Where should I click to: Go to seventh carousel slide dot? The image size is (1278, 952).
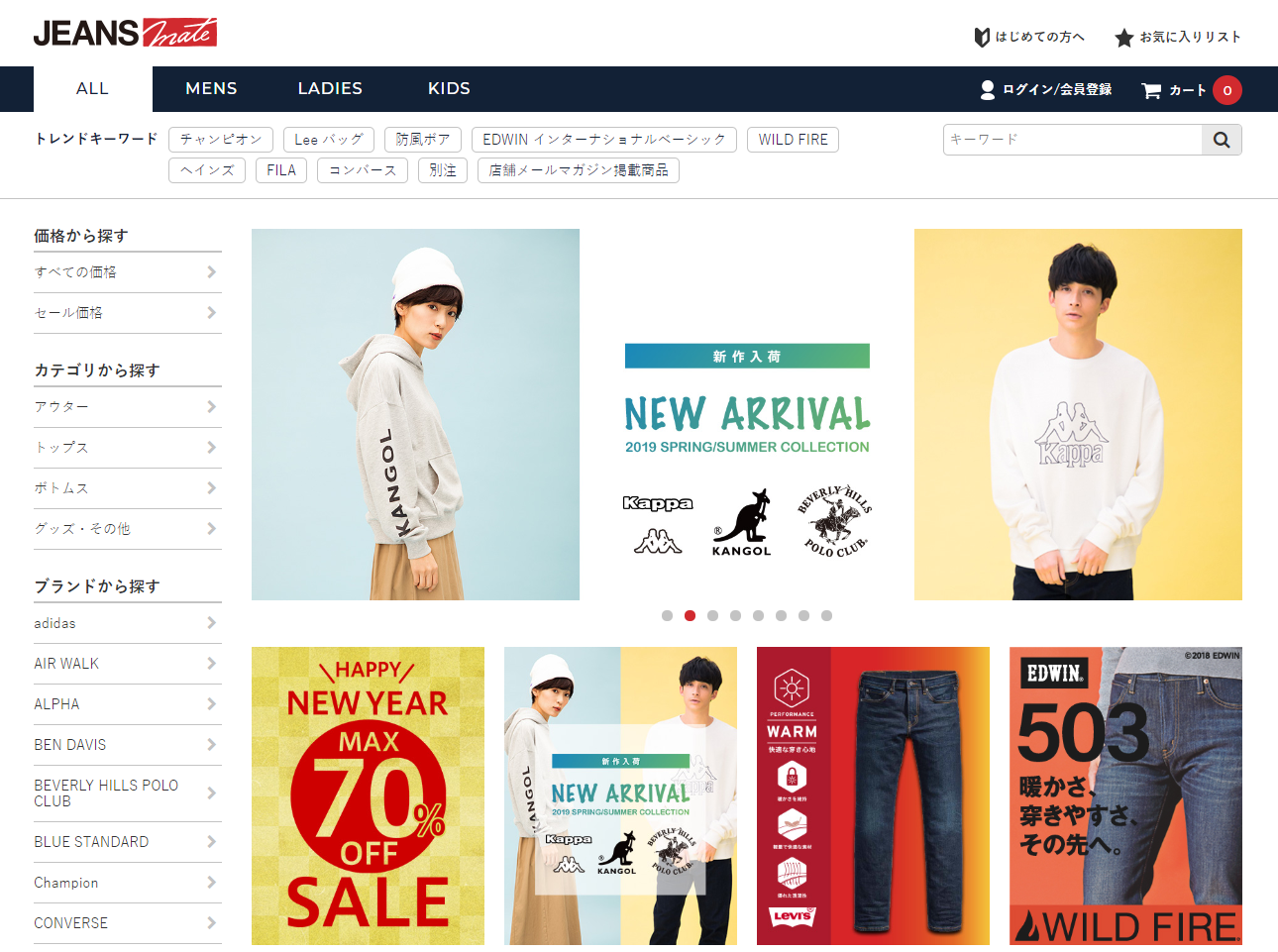(803, 616)
